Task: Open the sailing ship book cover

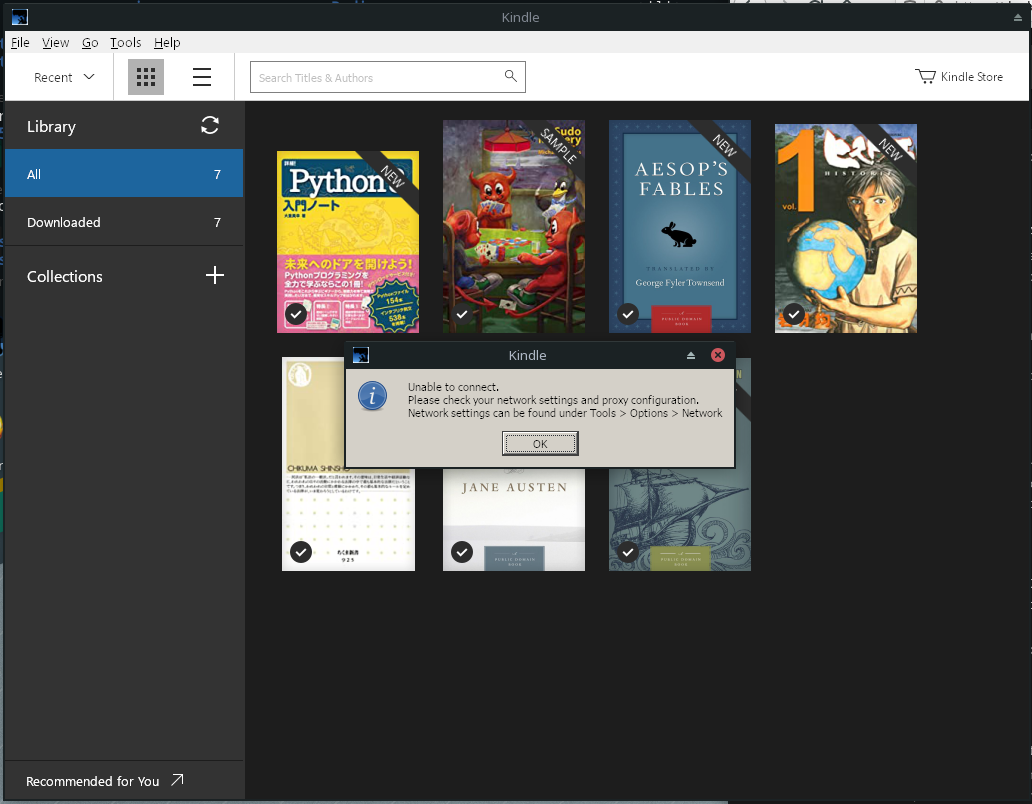Action: pyautogui.click(x=680, y=519)
